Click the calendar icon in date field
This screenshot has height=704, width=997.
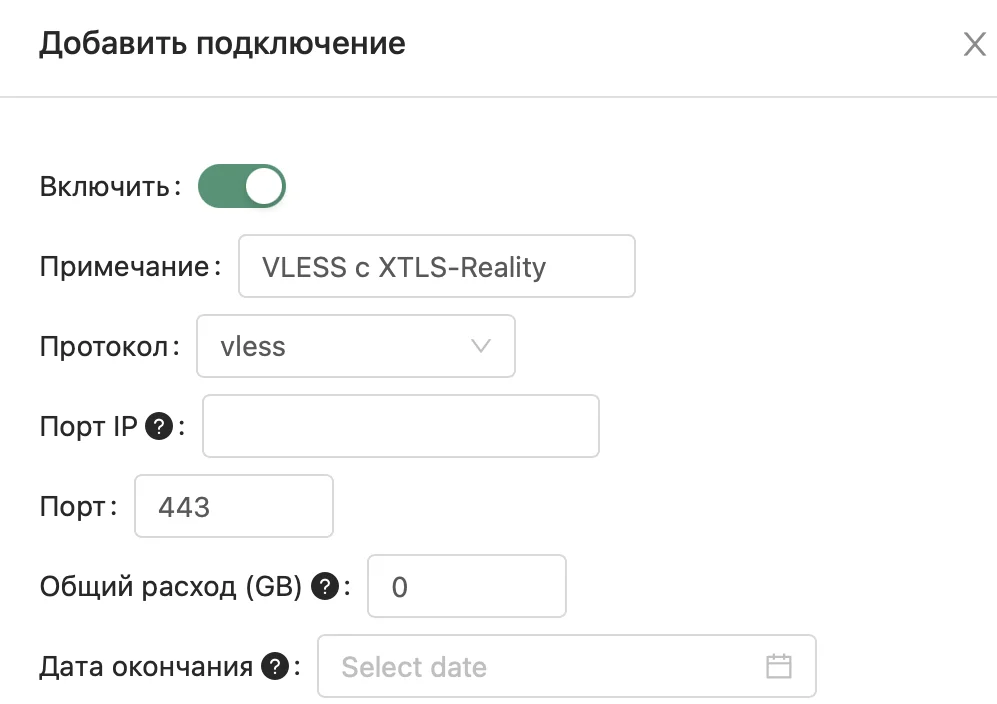(778, 667)
